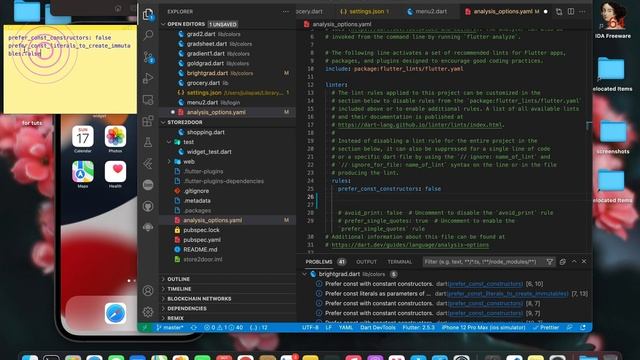Image resolution: width=640 pixels, height=360 pixels.
Task: Open Remote Explorer in activity bar
Action: coord(148,100)
